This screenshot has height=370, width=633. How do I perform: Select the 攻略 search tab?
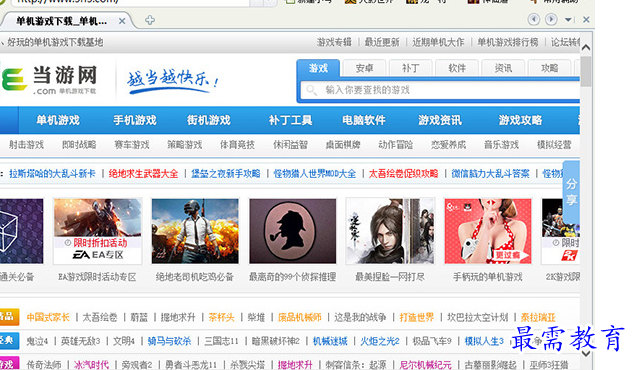pos(549,68)
